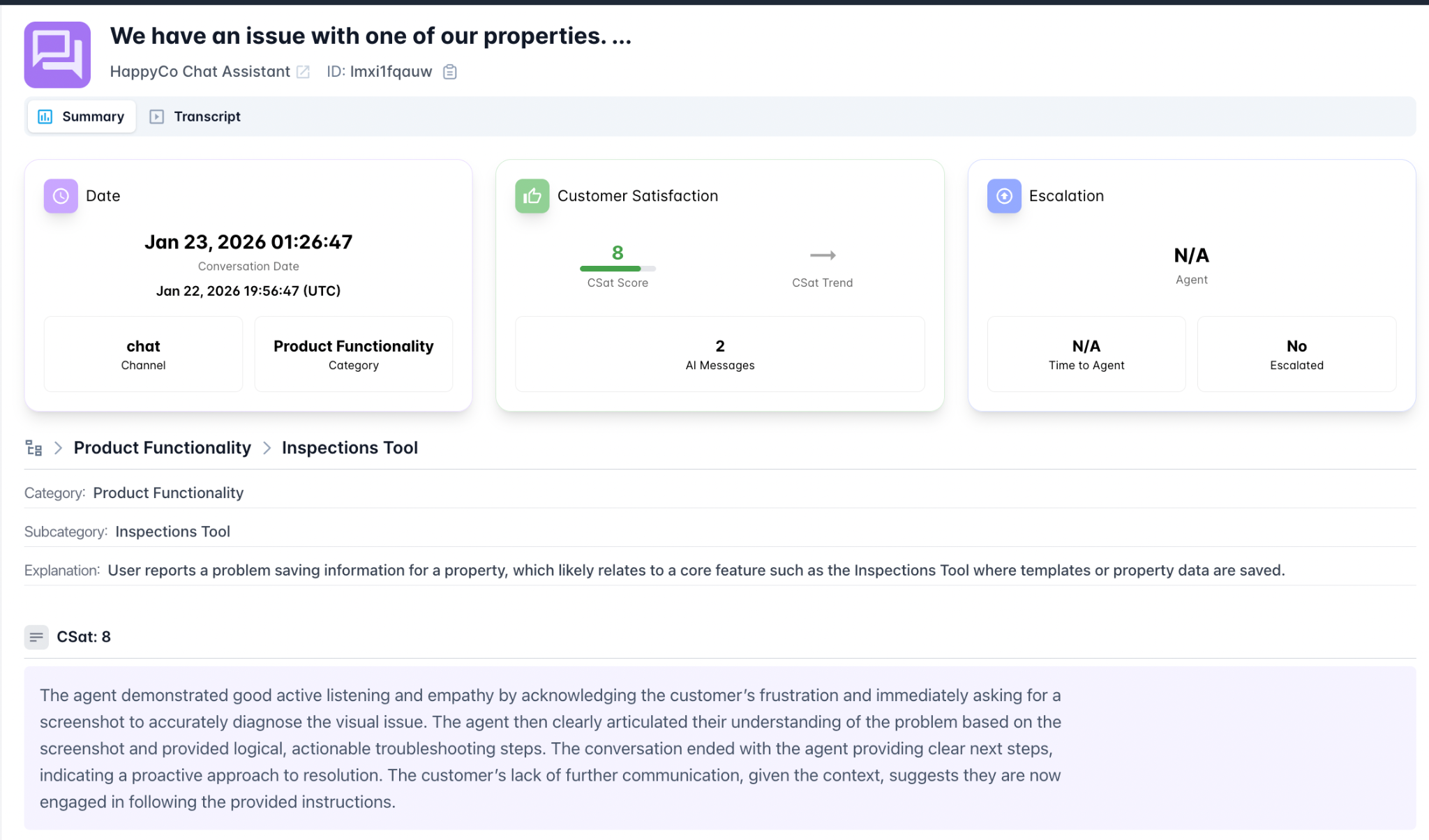This screenshot has width=1429, height=840.
Task: Click chevron before Inspections Tool breadcrumb
Action: coord(267,448)
